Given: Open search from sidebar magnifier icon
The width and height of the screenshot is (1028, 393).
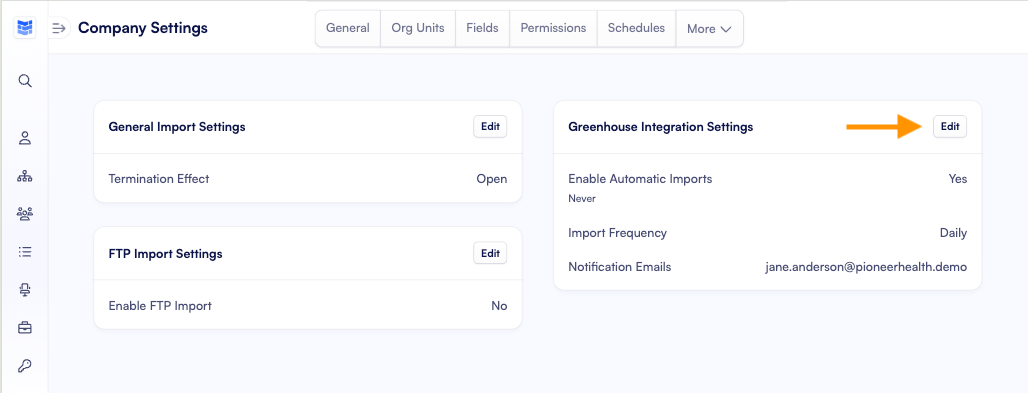Looking at the screenshot, I should [x=25, y=81].
